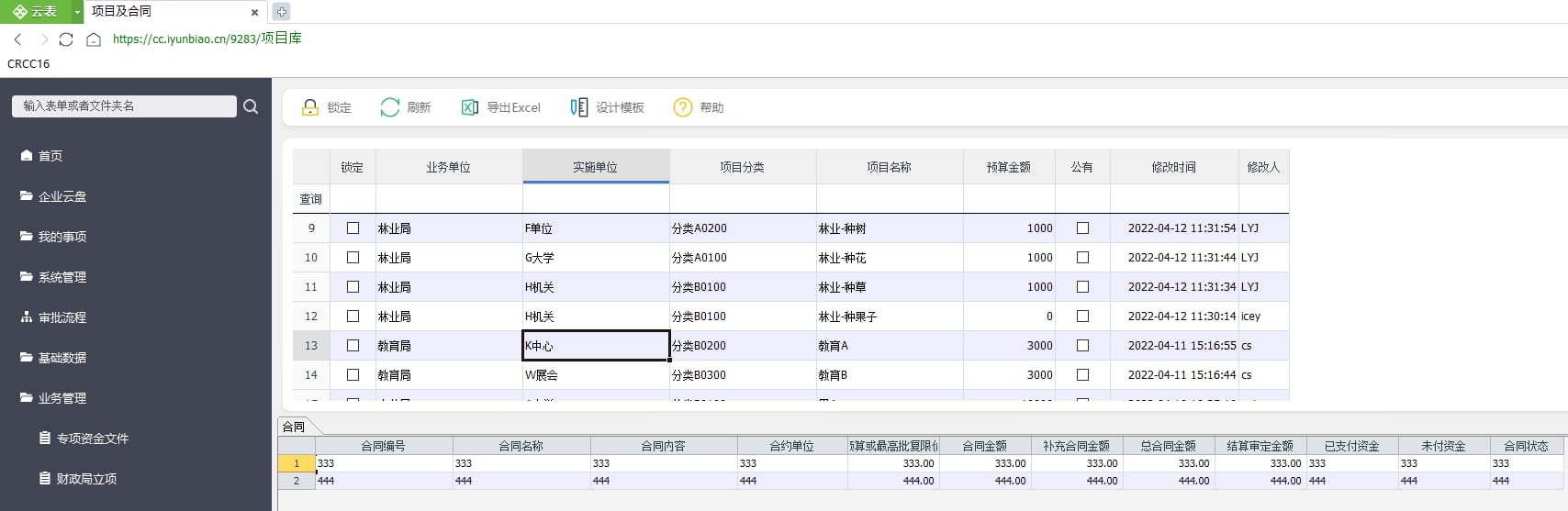Collapse the 业务管理 sidebar section
Image resolution: width=1568 pixels, height=511 pixels.
[62, 398]
